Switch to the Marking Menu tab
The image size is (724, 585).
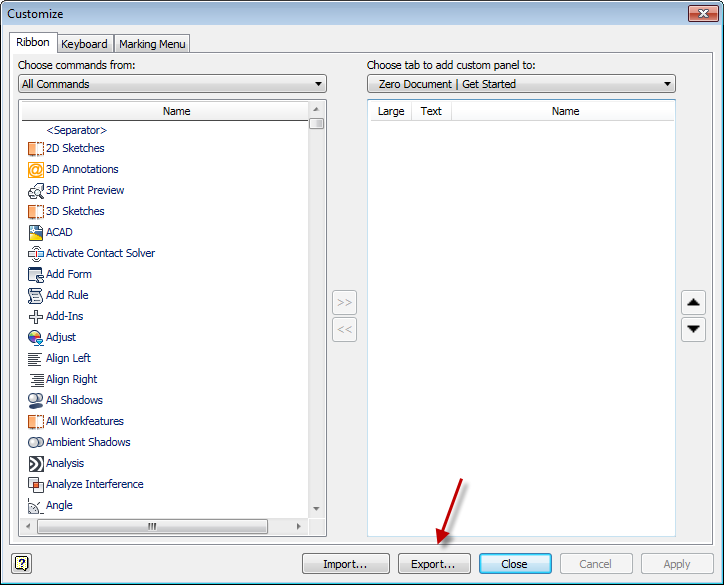pos(152,44)
